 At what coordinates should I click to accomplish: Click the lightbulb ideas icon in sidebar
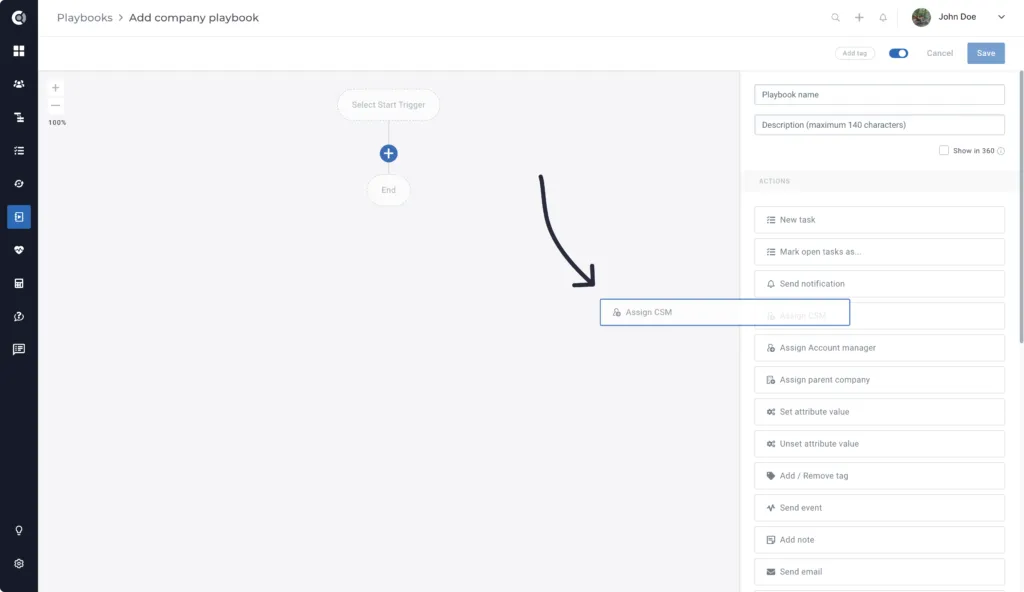pos(19,530)
